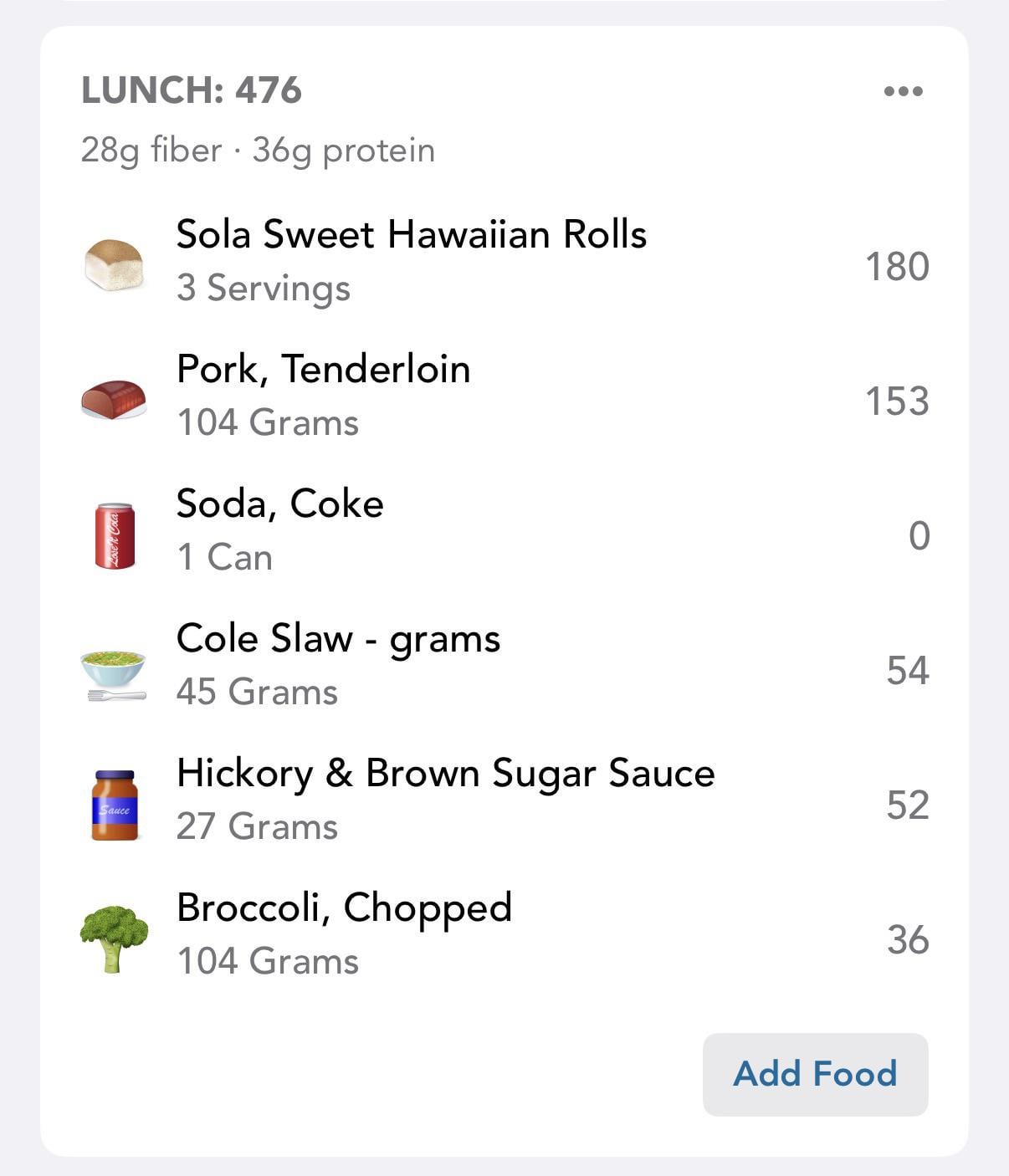
Task: Tap the red Coke can icon
Action: [x=115, y=535]
